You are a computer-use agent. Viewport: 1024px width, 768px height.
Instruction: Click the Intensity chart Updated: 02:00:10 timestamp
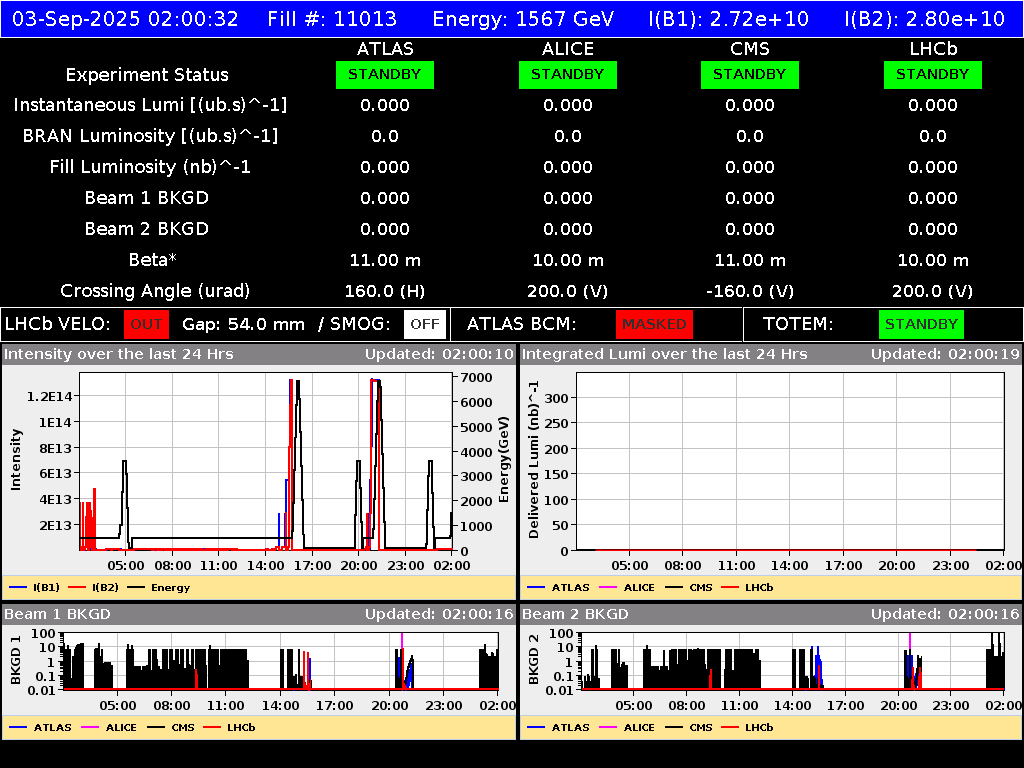440,355
